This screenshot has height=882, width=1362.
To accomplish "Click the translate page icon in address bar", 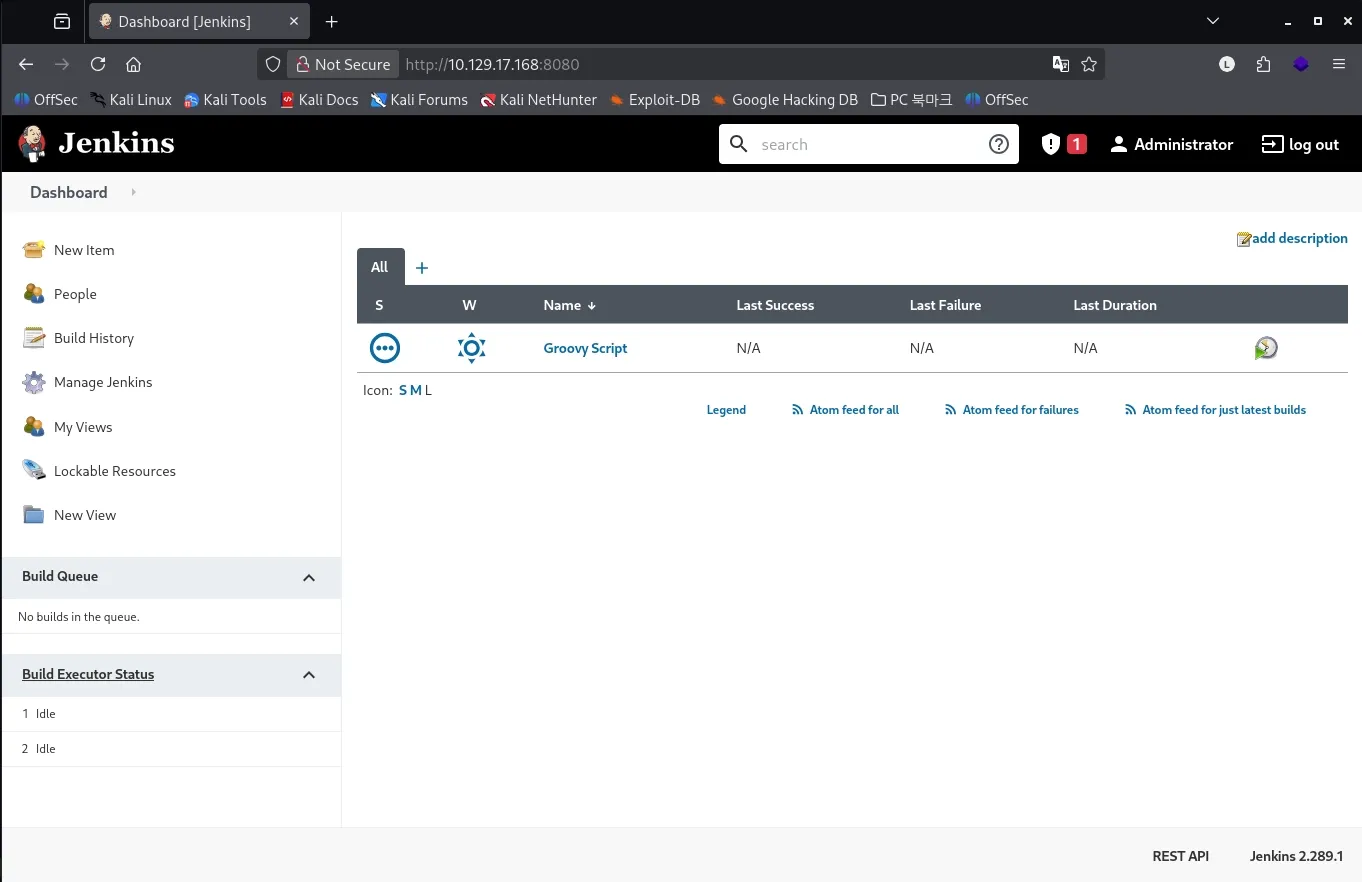I will point(1061,64).
